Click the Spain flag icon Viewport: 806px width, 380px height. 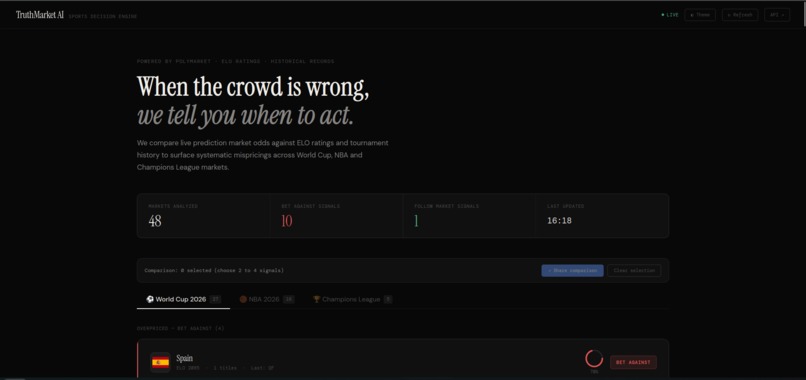coord(160,363)
